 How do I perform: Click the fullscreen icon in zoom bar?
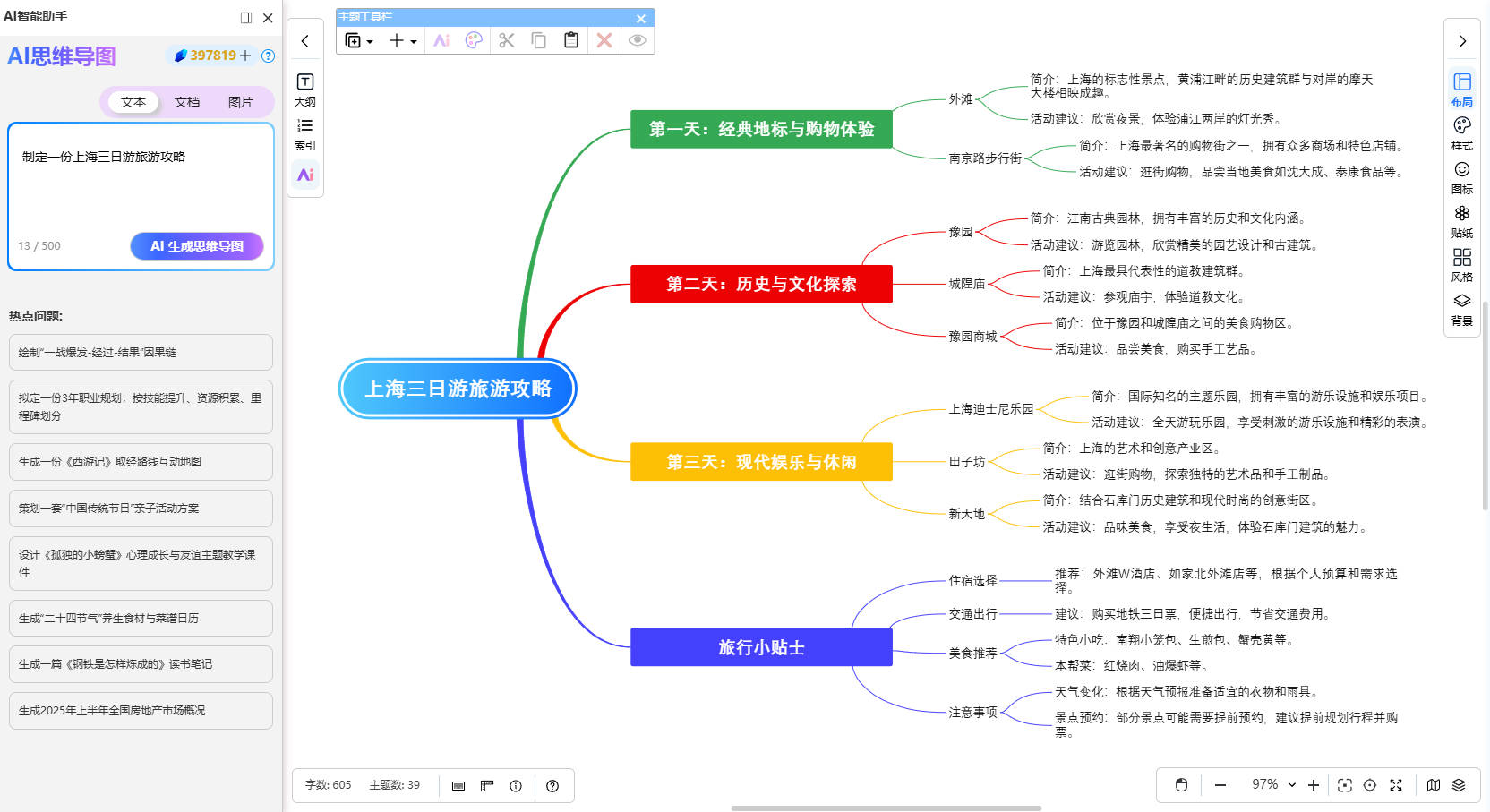(x=1395, y=785)
